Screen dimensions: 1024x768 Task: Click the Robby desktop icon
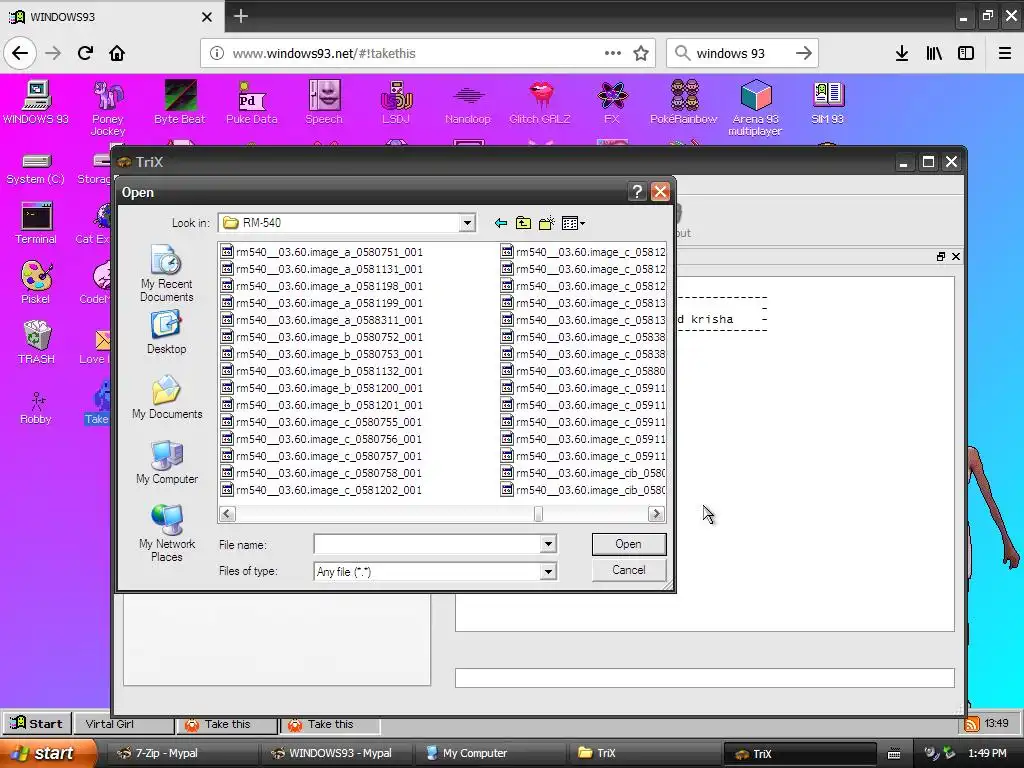[36, 408]
